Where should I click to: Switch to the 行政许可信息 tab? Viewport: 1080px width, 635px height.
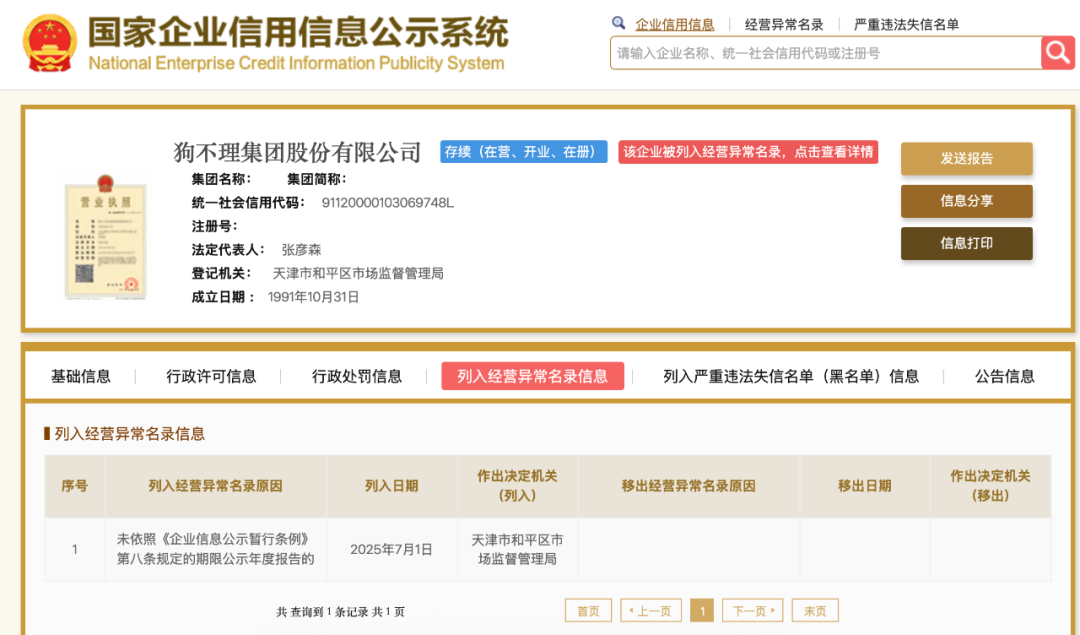211,376
